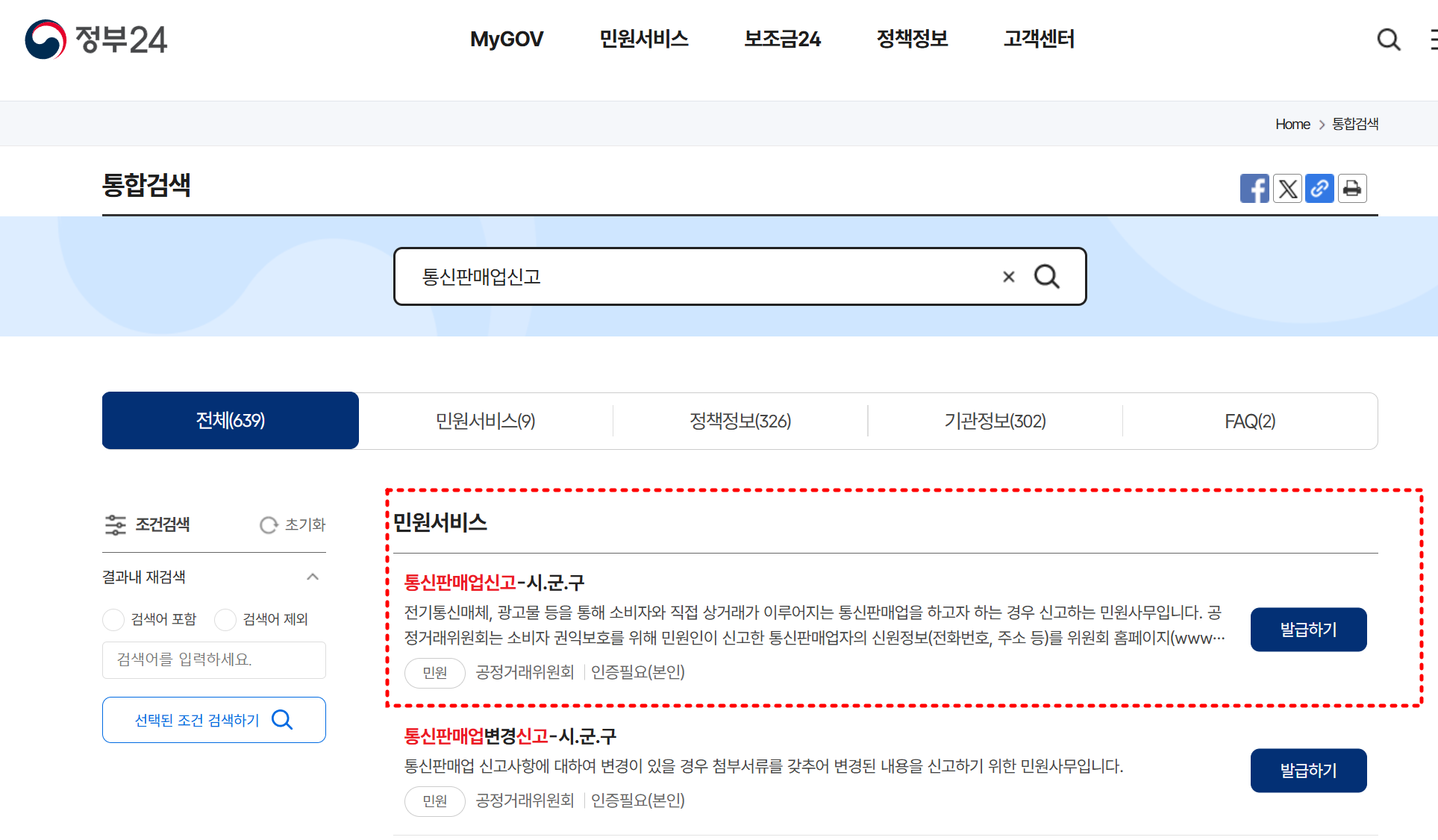Click the 선택된 조건 검색하기 button

pyautogui.click(x=213, y=720)
